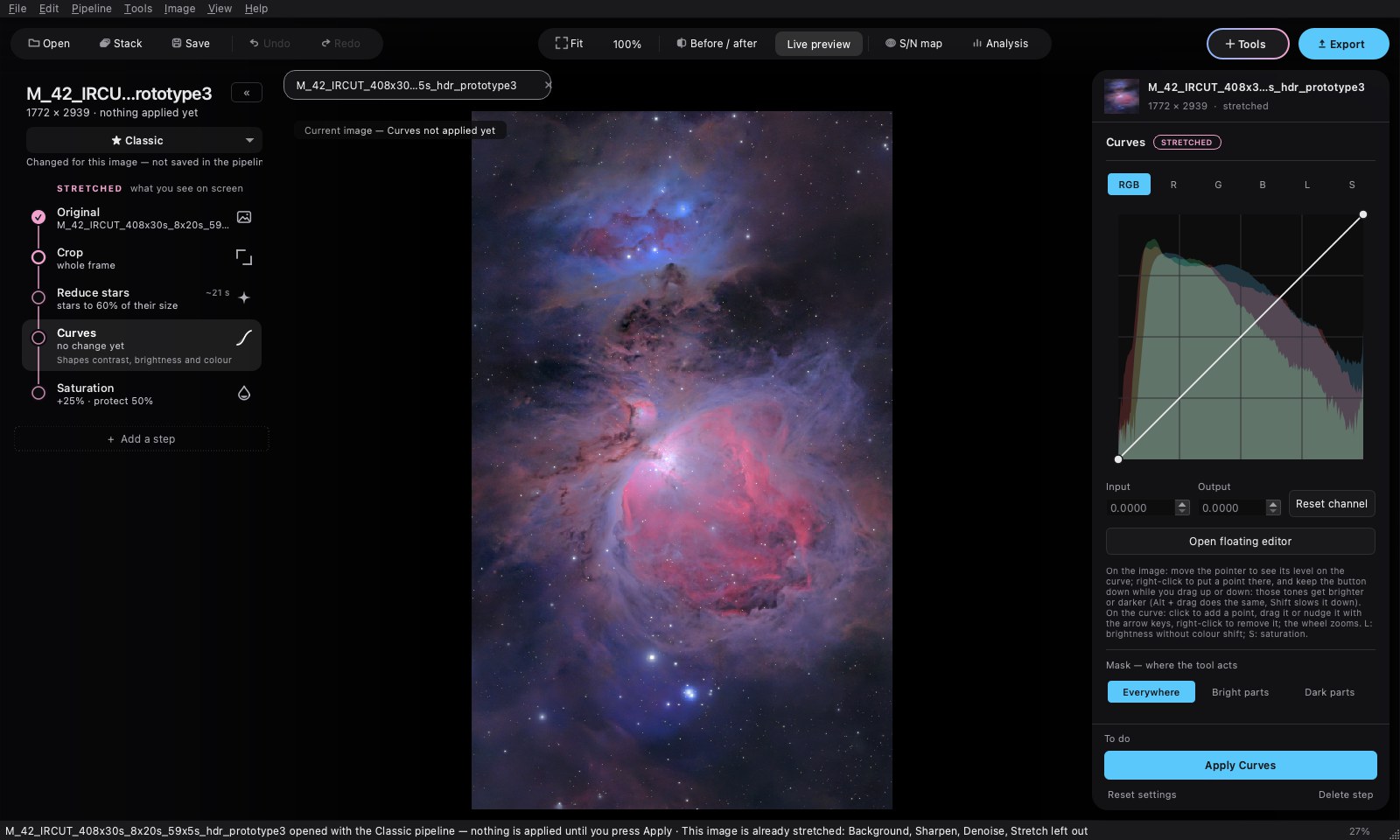1400x840 pixels.
Task: Switch to the R curve channel tab
Action: pos(1173,185)
